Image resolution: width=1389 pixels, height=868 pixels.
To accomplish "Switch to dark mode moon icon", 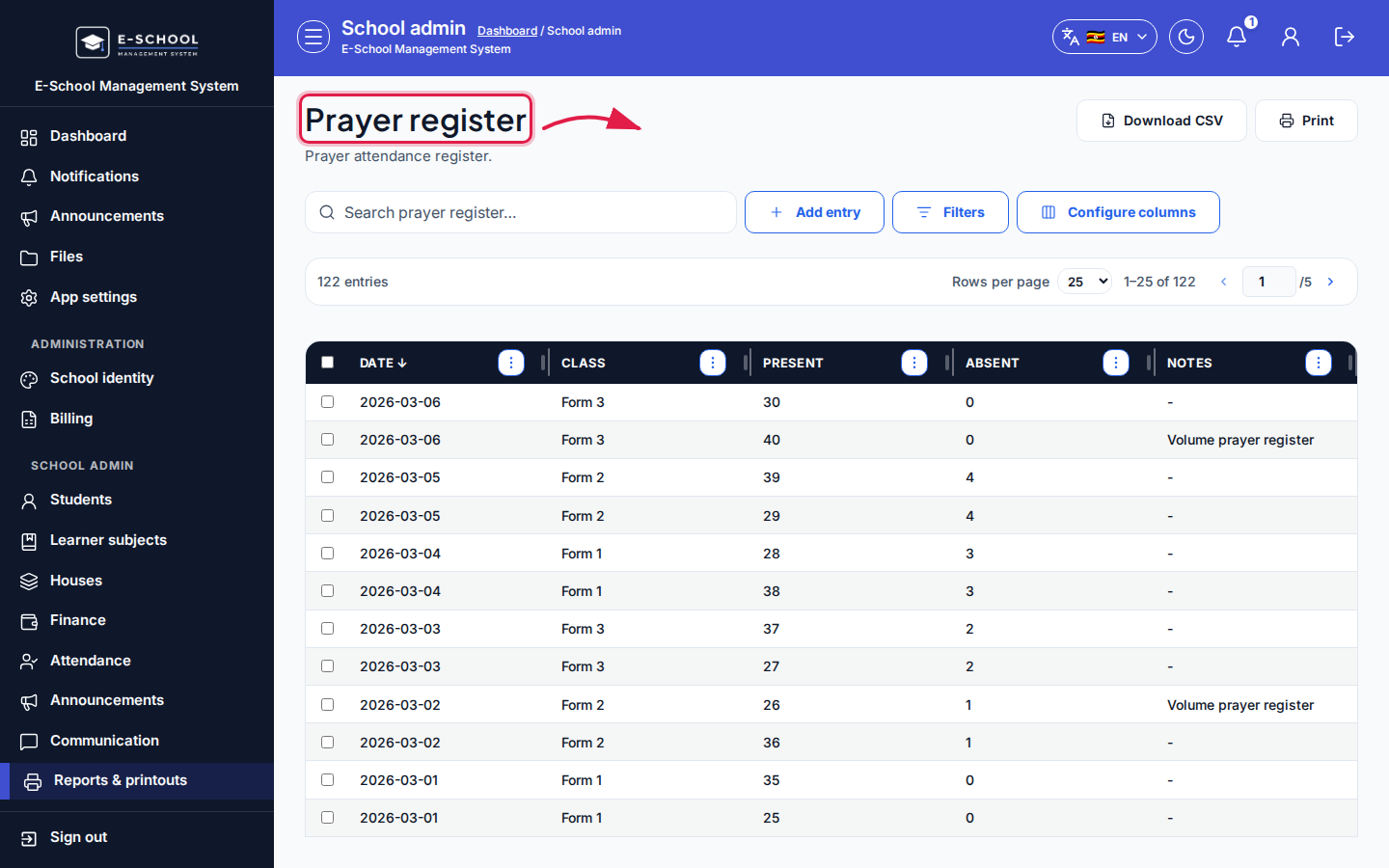I will tap(1186, 37).
